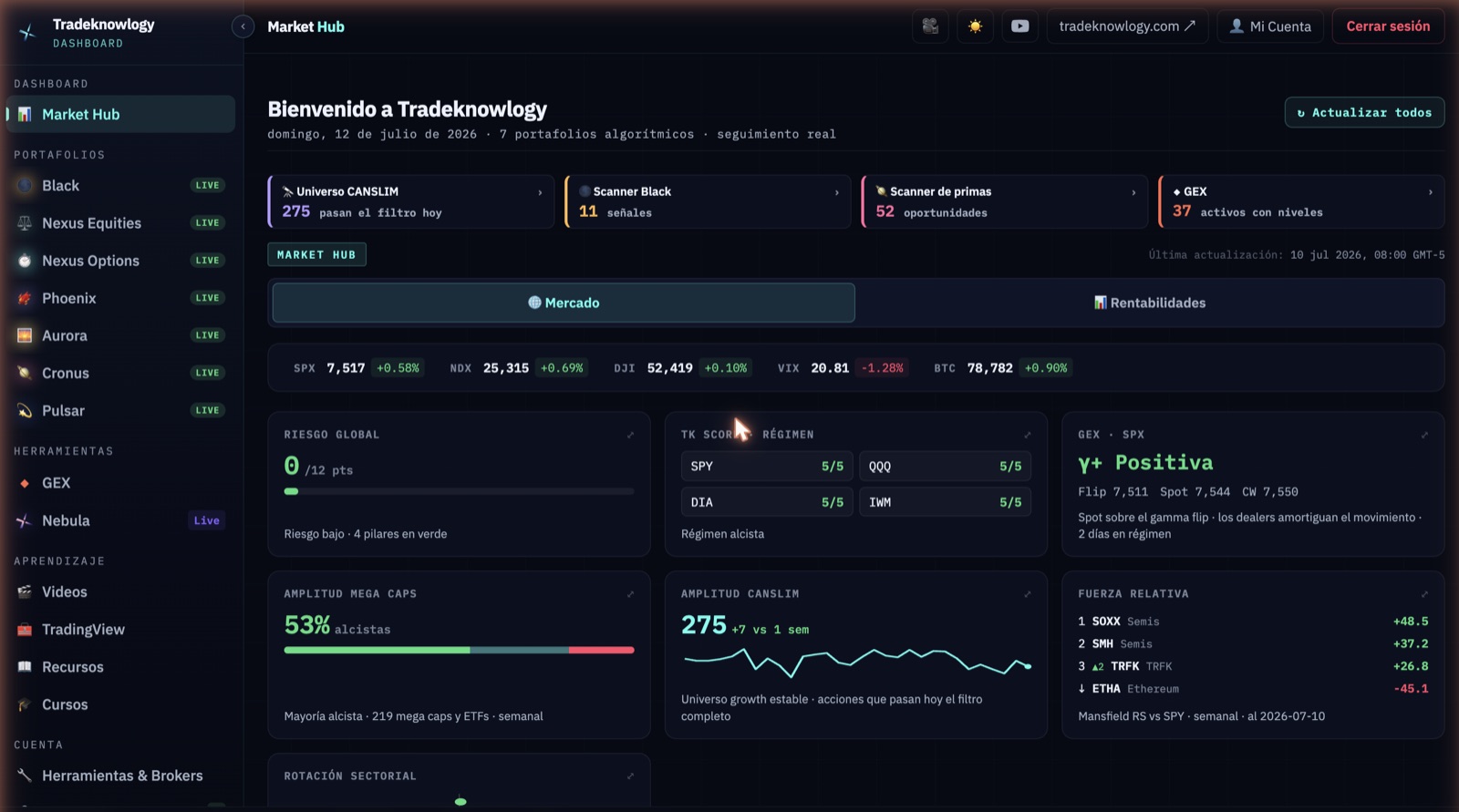1459x812 pixels.
Task: Click the NDX +0.69% change badge
Action: click(562, 368)
